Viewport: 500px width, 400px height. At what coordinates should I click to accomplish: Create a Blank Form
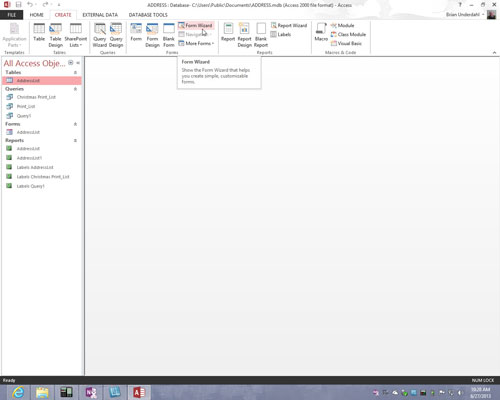tap(169, 35)
